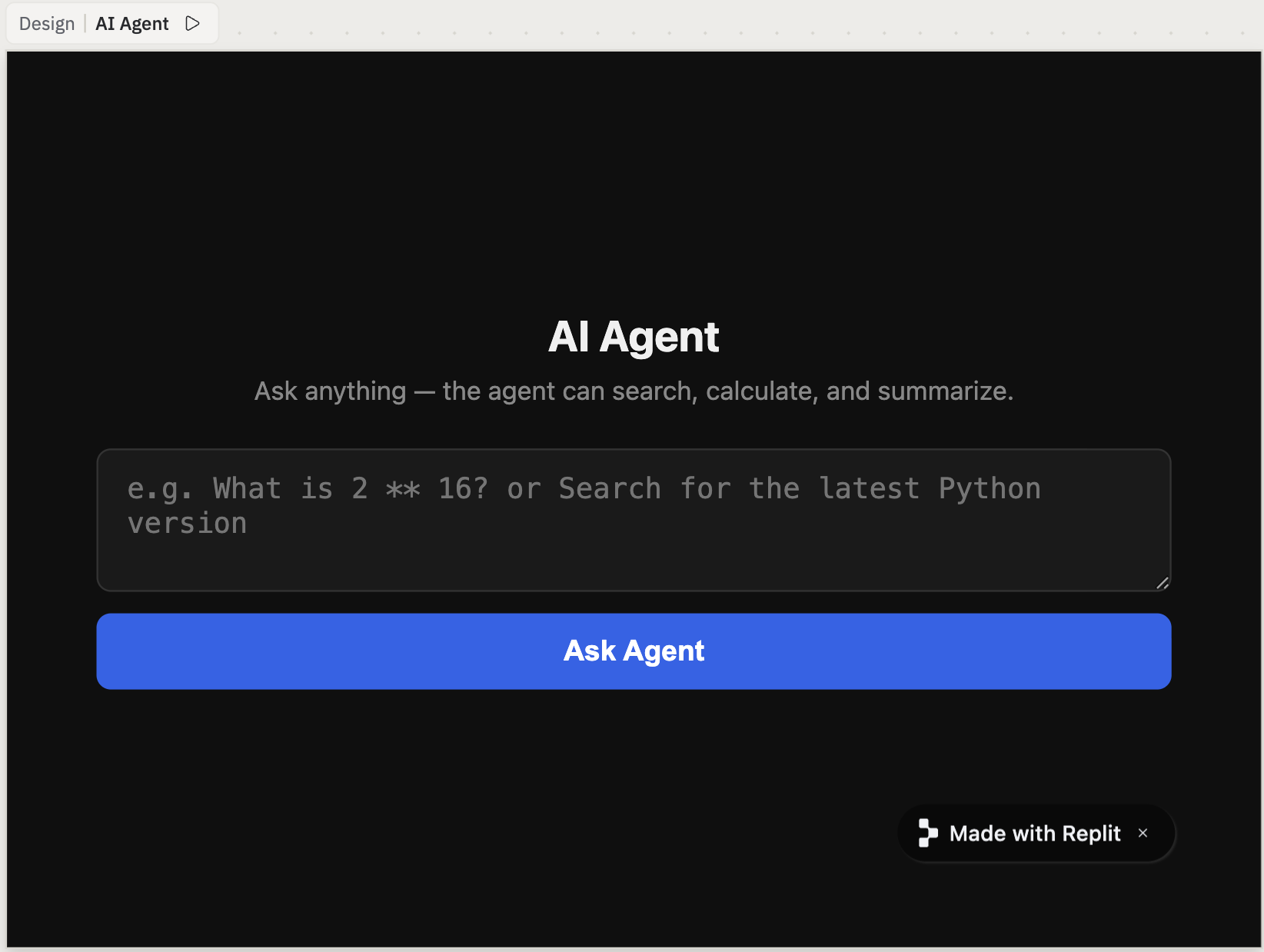The height and width of the screenshot is (952, 1264).
Task: Click the question input textarea
Action: point(633,520)
